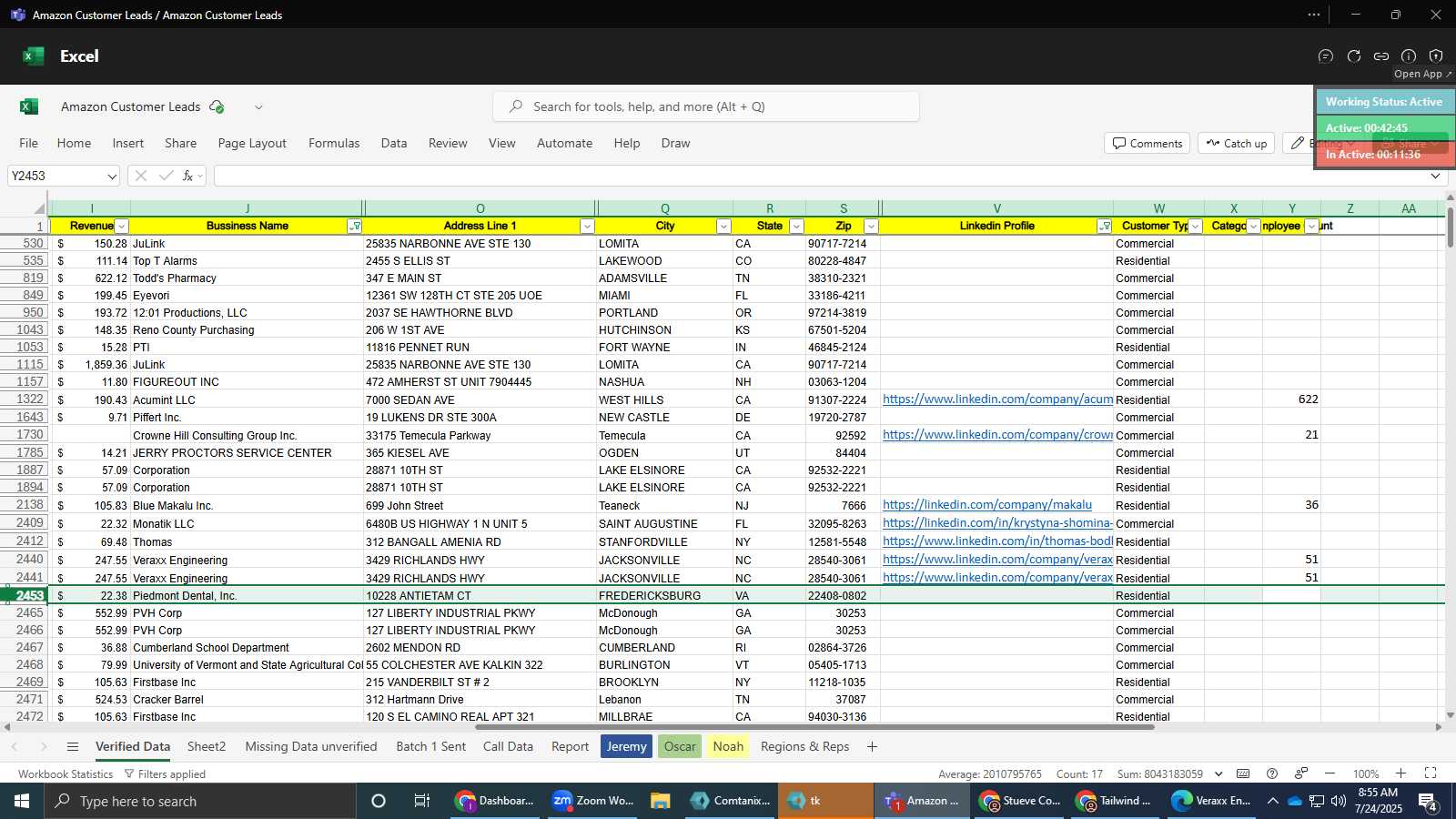Open the Insert ribbon tab
Screen dimensions: 1456x819
128,143
